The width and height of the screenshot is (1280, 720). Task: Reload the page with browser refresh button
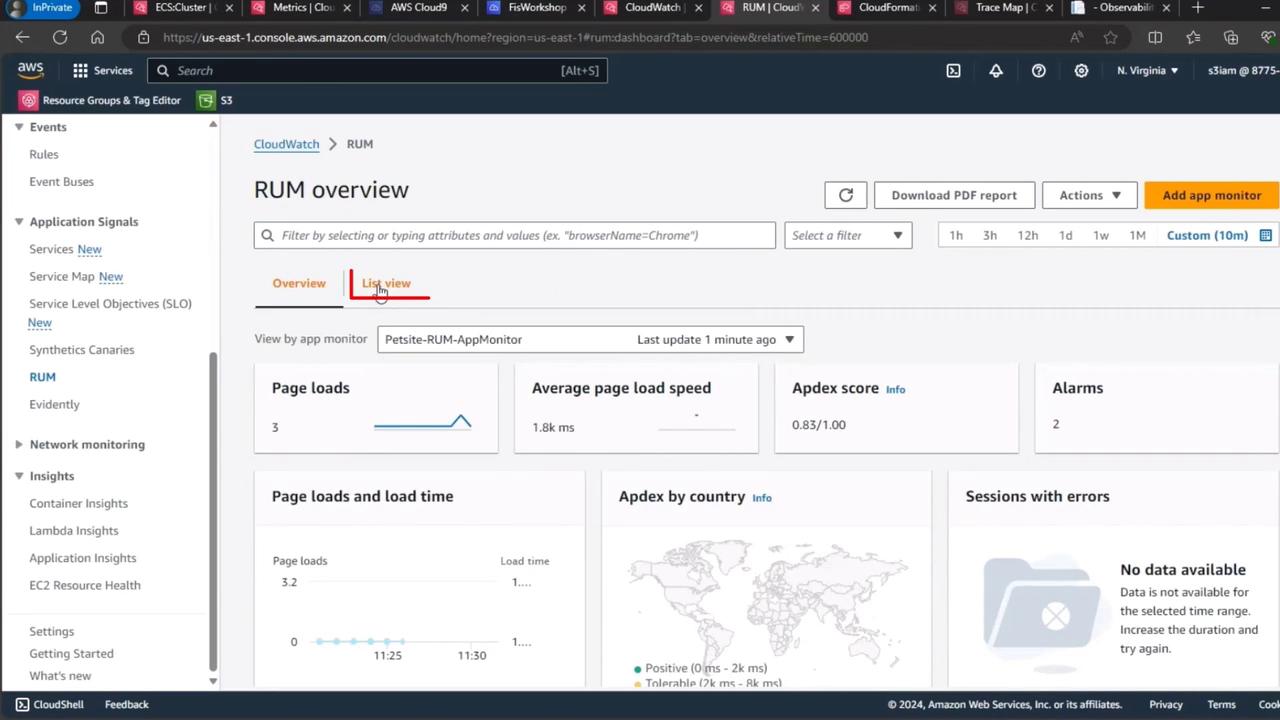pos(60,37)
